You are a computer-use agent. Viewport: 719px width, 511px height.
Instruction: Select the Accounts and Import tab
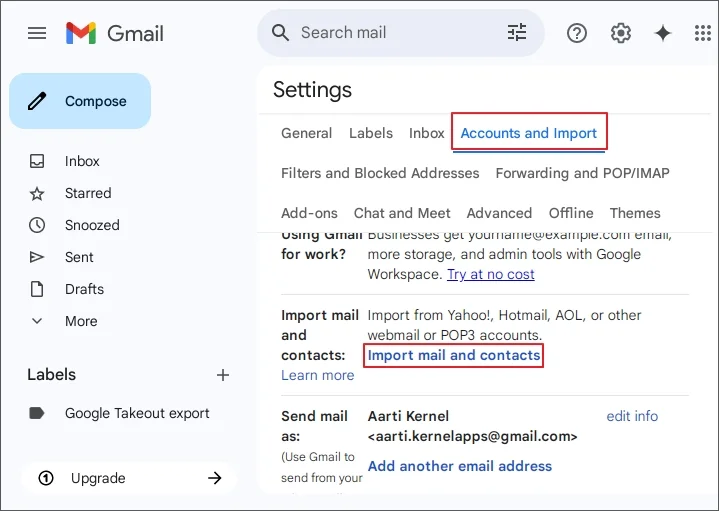point(529,133)
